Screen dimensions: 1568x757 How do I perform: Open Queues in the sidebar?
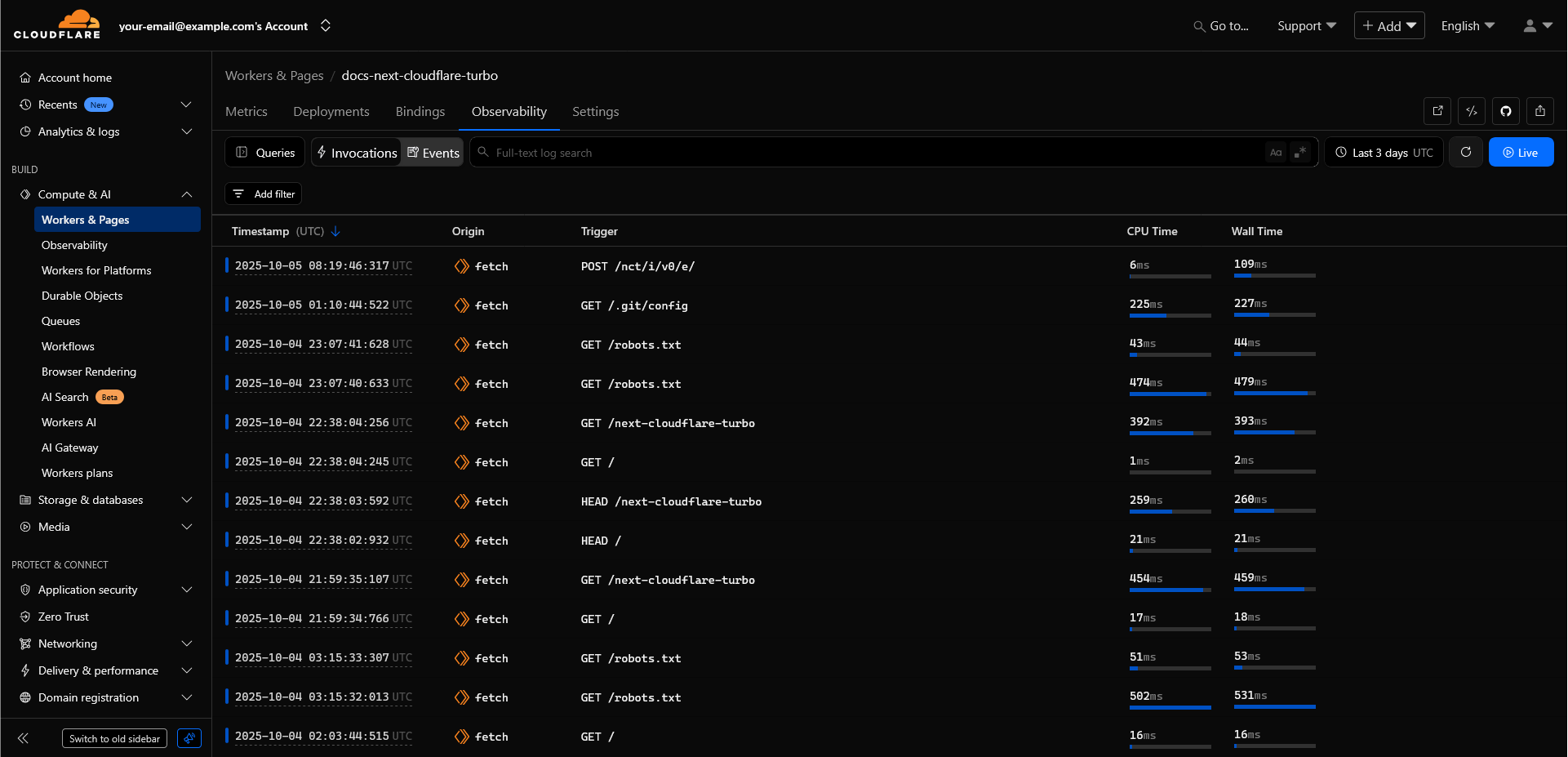[x=60, y=321]
